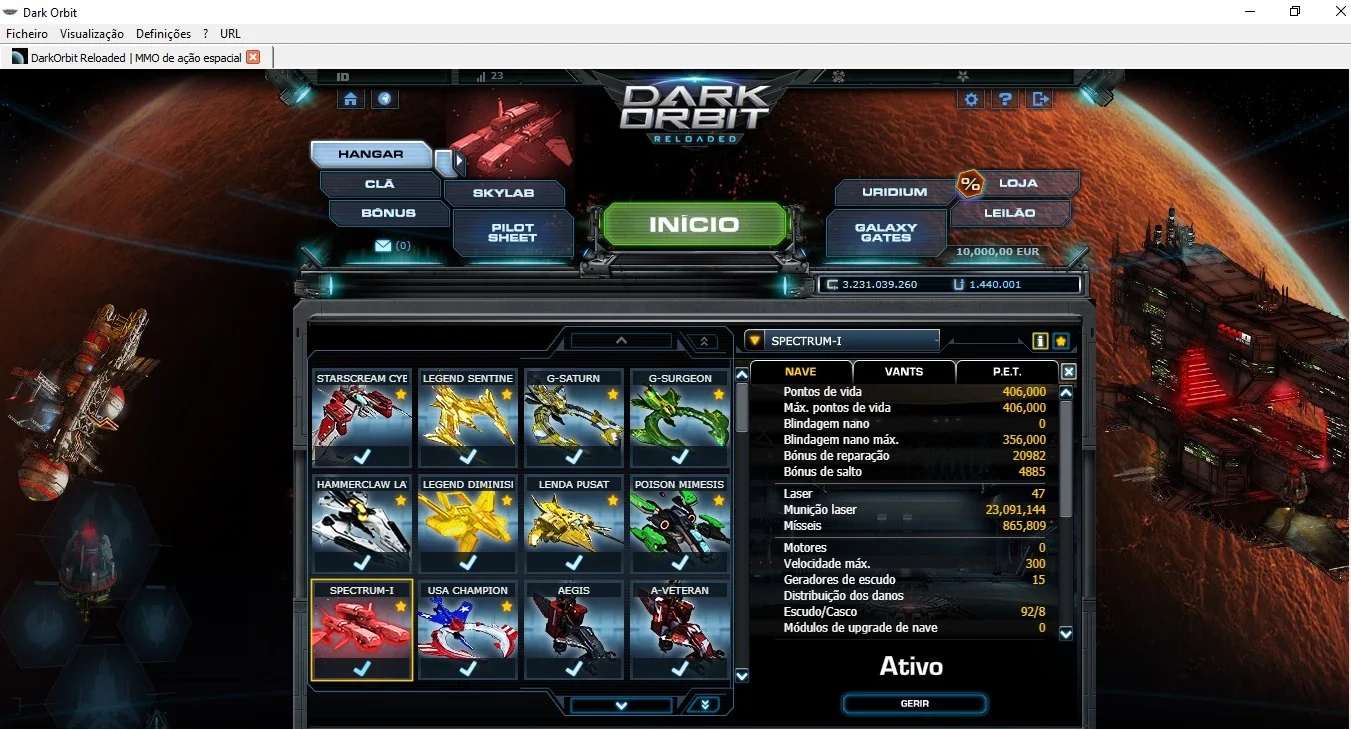Click the Uridium currency icon
This screenshot has width=1351, height=730.
click(959, 285)
